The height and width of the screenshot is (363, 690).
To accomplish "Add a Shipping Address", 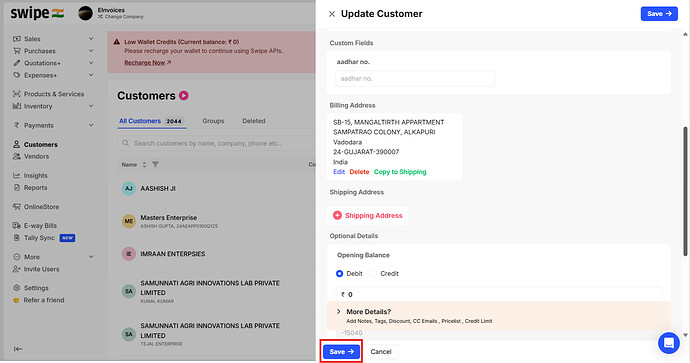I will click(368, 216).
